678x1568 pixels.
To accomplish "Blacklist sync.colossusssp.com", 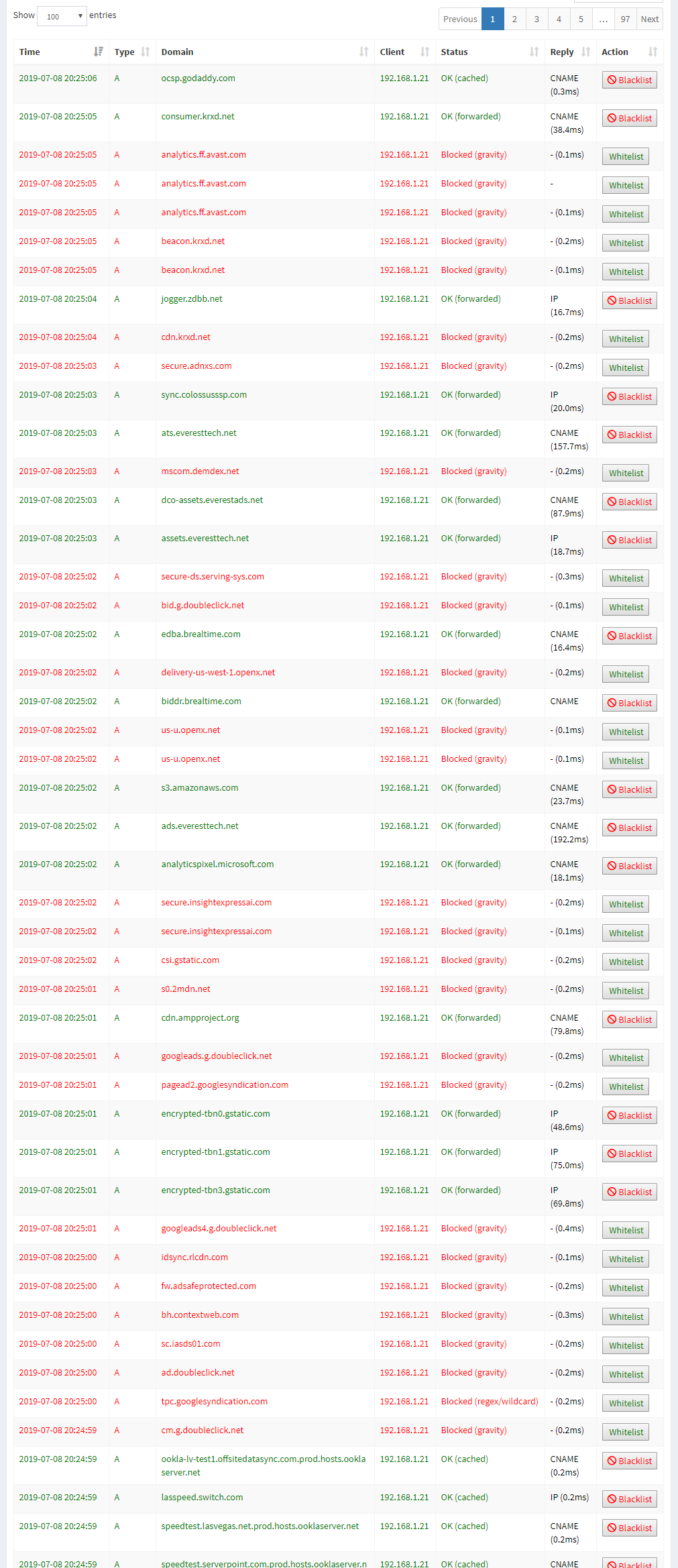I will pos(629,396).
